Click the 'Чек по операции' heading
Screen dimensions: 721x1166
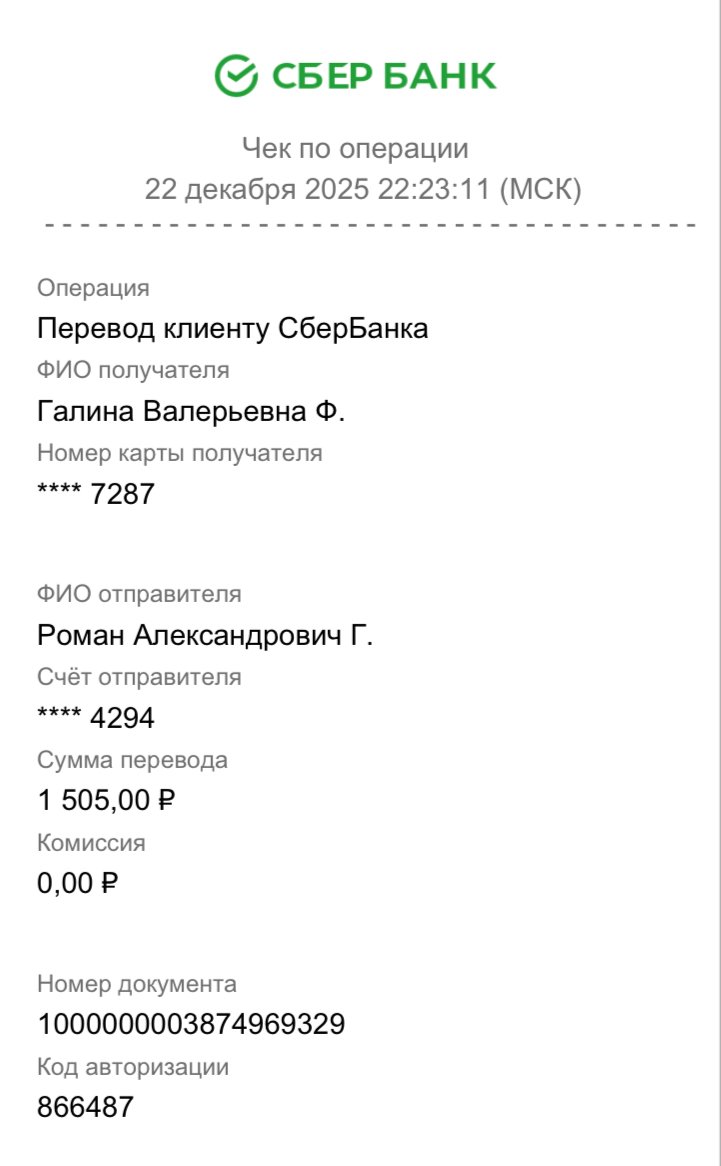click(x=355, y=150)
